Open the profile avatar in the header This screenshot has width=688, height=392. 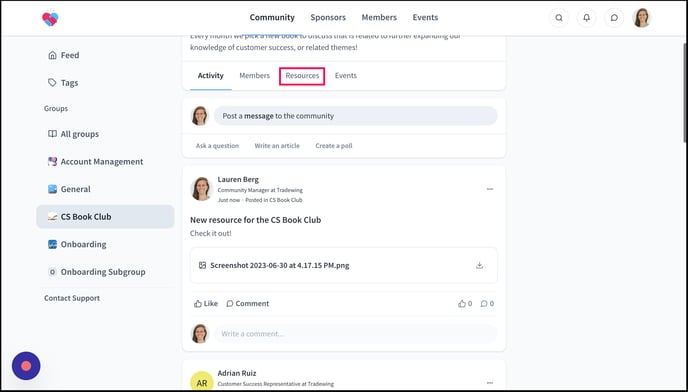click(x=641, y=18)
